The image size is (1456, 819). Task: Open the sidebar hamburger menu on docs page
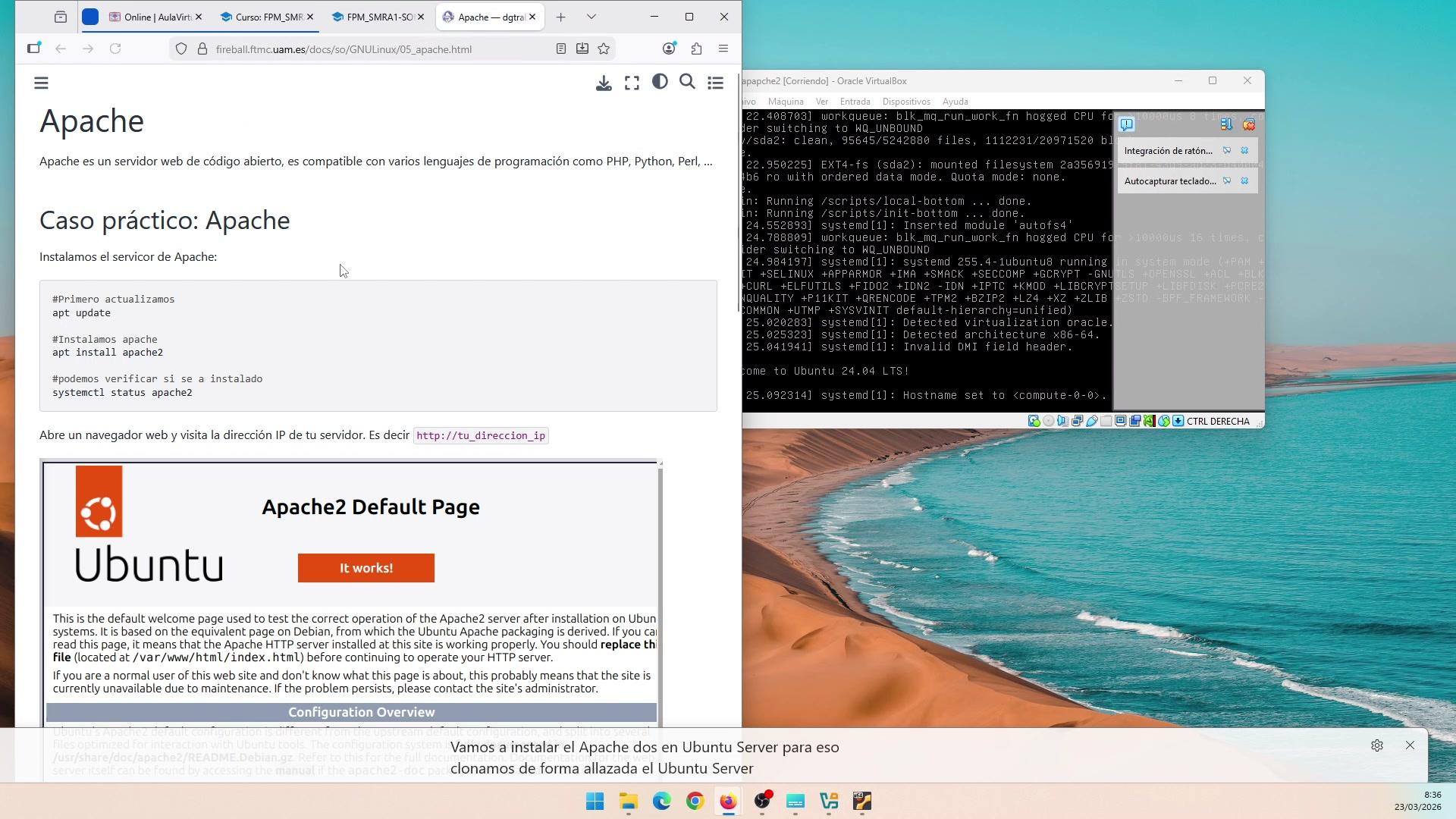(x=41, y=83)
